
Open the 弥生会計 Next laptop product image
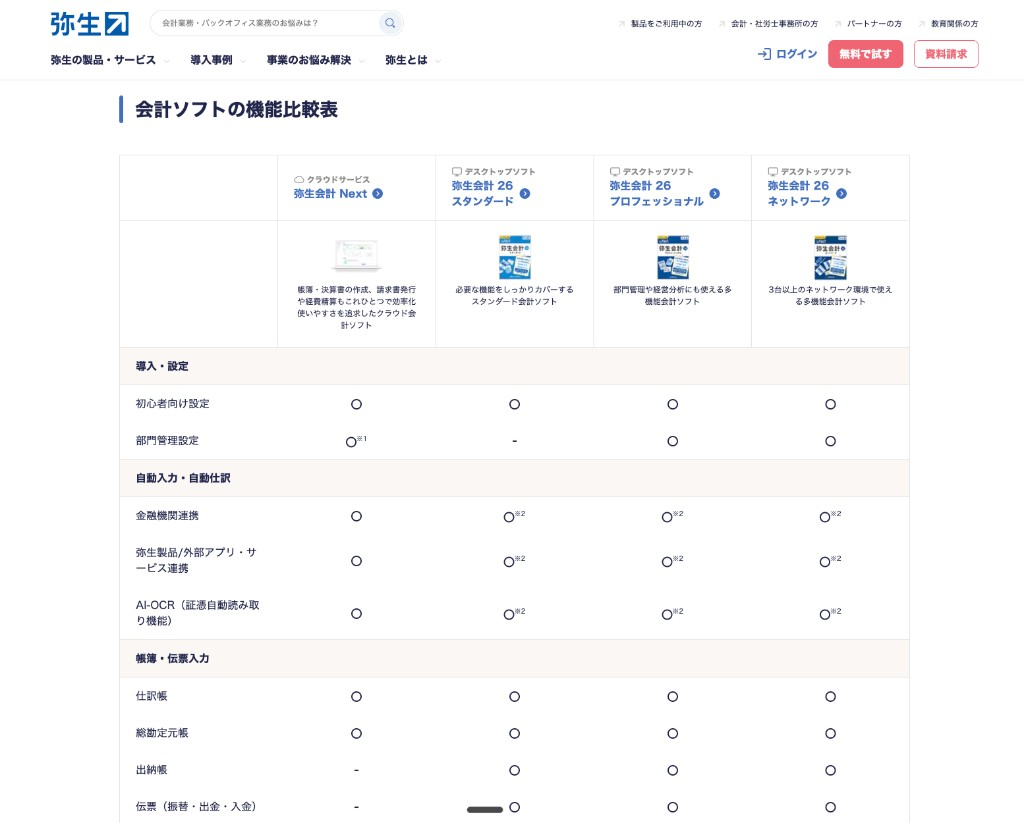356,255
